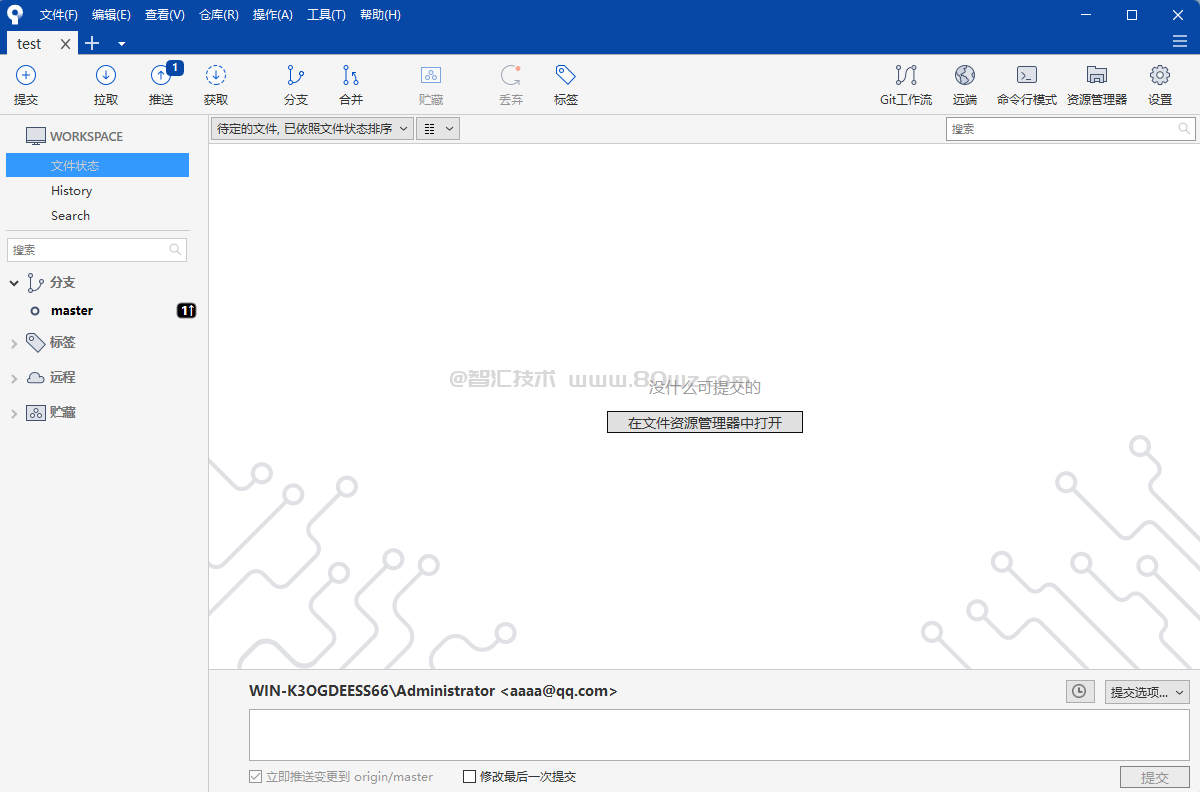1200x792 pixels.
Task: Click the 推送 (Push) toolbar icon
Action: (x=161, y=84)
